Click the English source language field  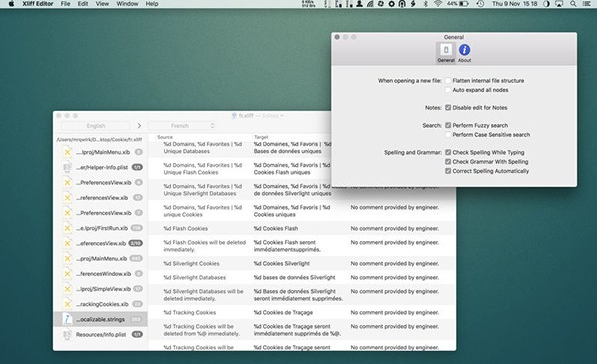tap(96, 126)
